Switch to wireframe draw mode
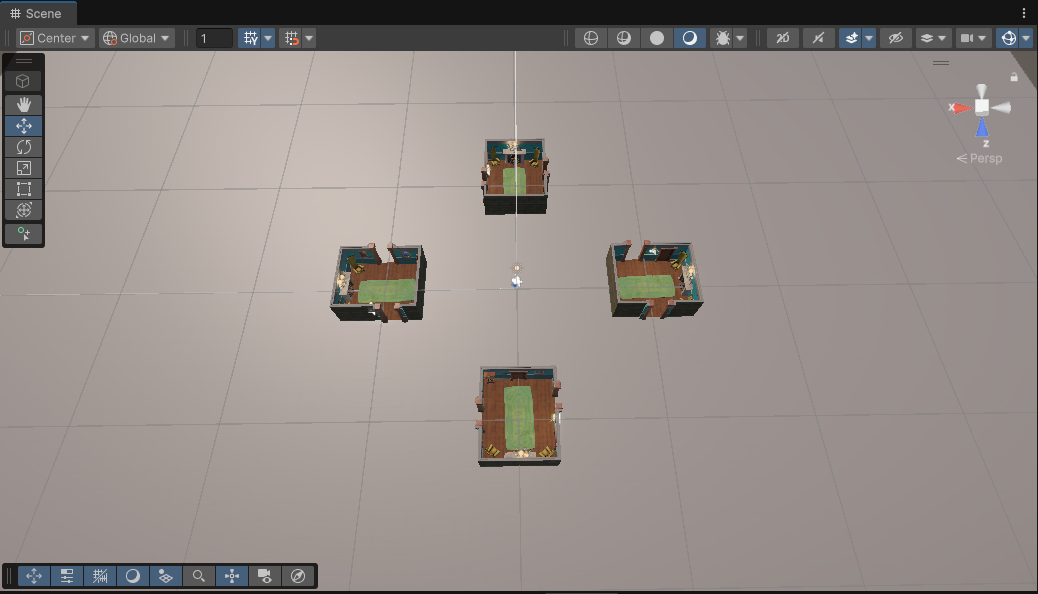Viewport: 1038px width, 594px height. [591, 38]
